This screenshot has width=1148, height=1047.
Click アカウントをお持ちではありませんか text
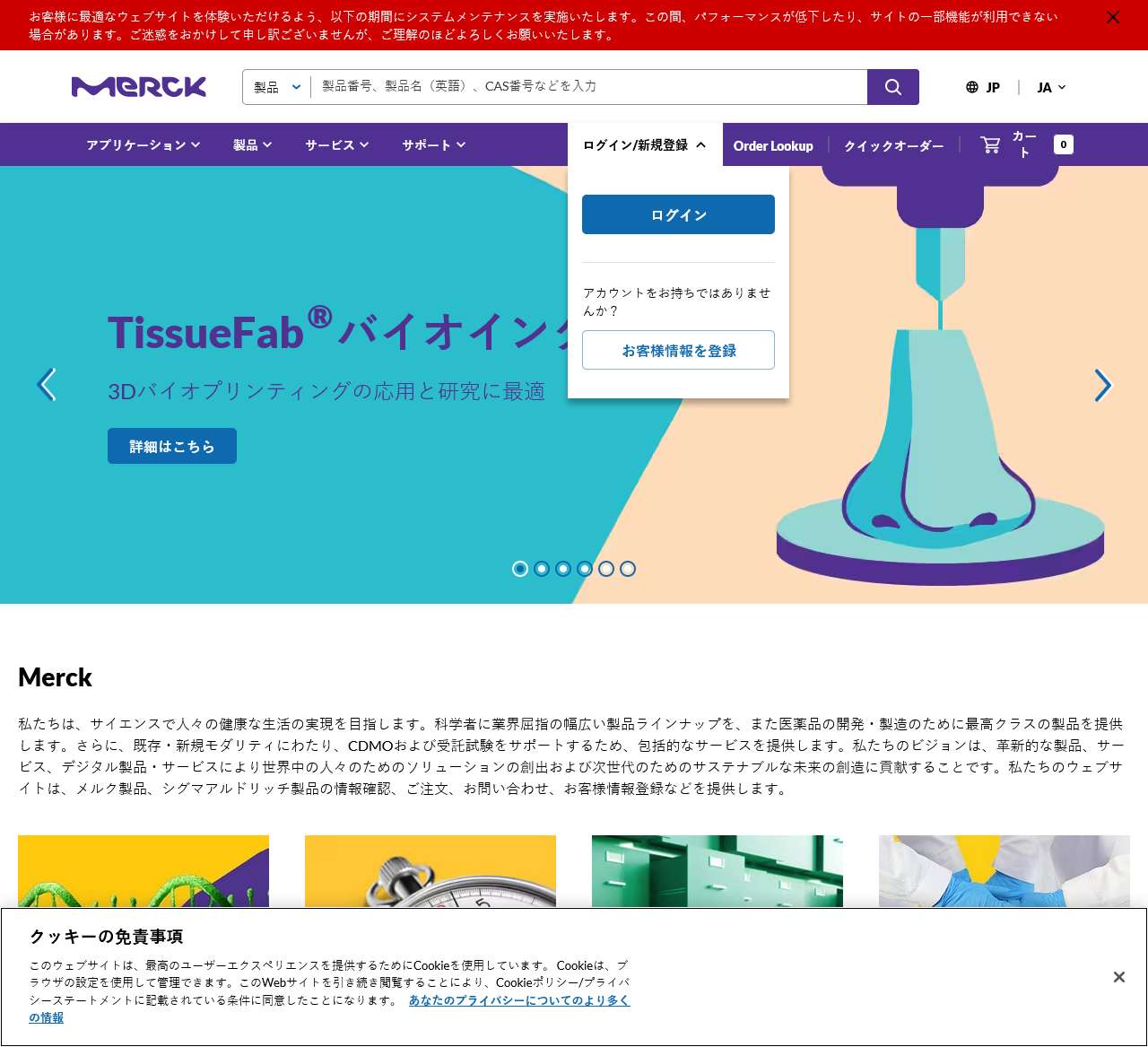coord(677,301)
